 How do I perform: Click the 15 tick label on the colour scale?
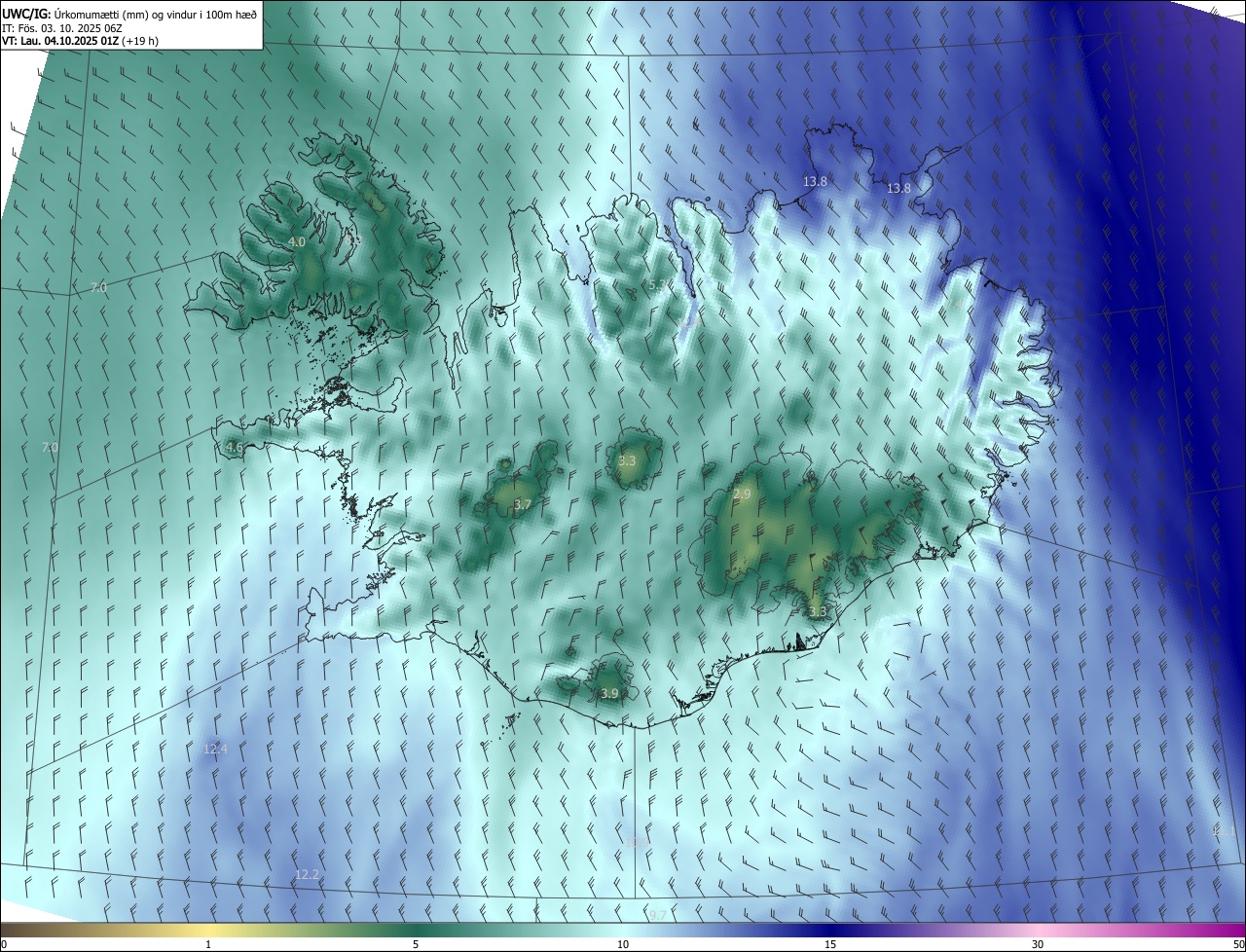(x=830, y=944)
